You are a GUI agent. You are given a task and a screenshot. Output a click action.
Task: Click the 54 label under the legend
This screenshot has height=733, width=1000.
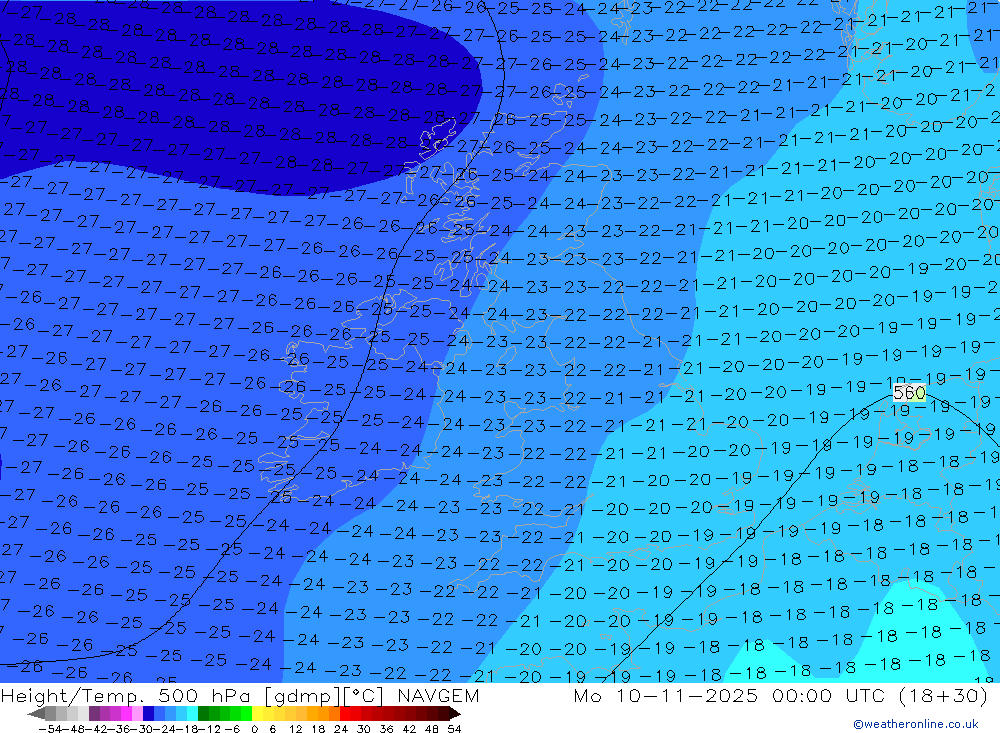click(454, 729)
